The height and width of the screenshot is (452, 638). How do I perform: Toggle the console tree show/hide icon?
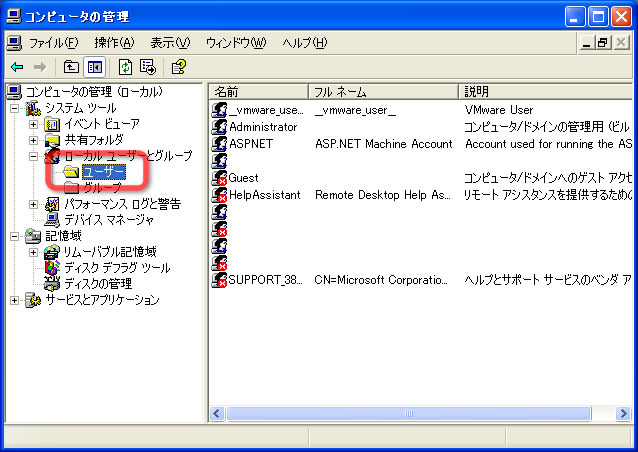[94, 67]
